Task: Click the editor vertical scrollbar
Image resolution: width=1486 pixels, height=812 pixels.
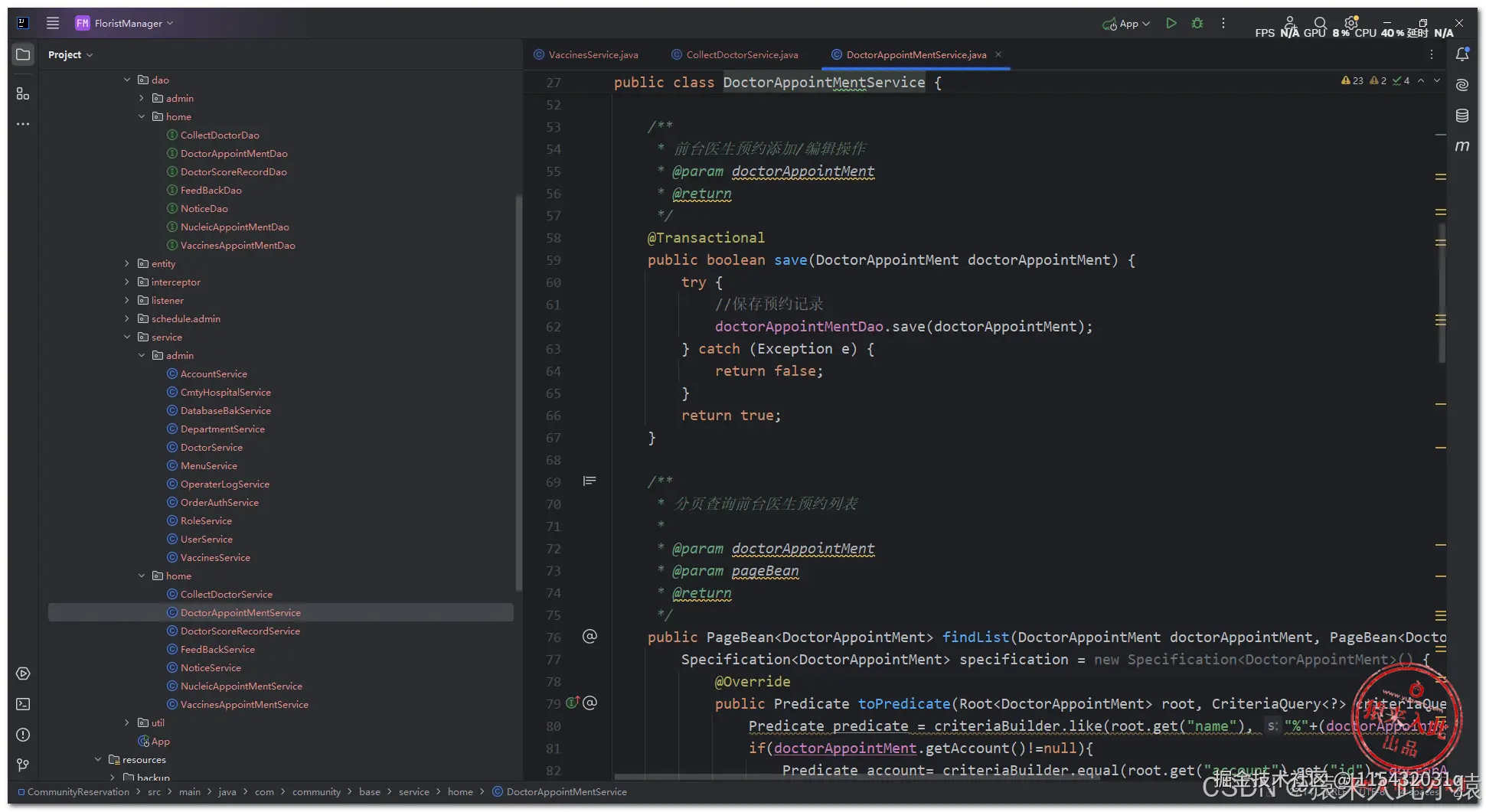Action: pyautogui.click(x=1442, y=292)
